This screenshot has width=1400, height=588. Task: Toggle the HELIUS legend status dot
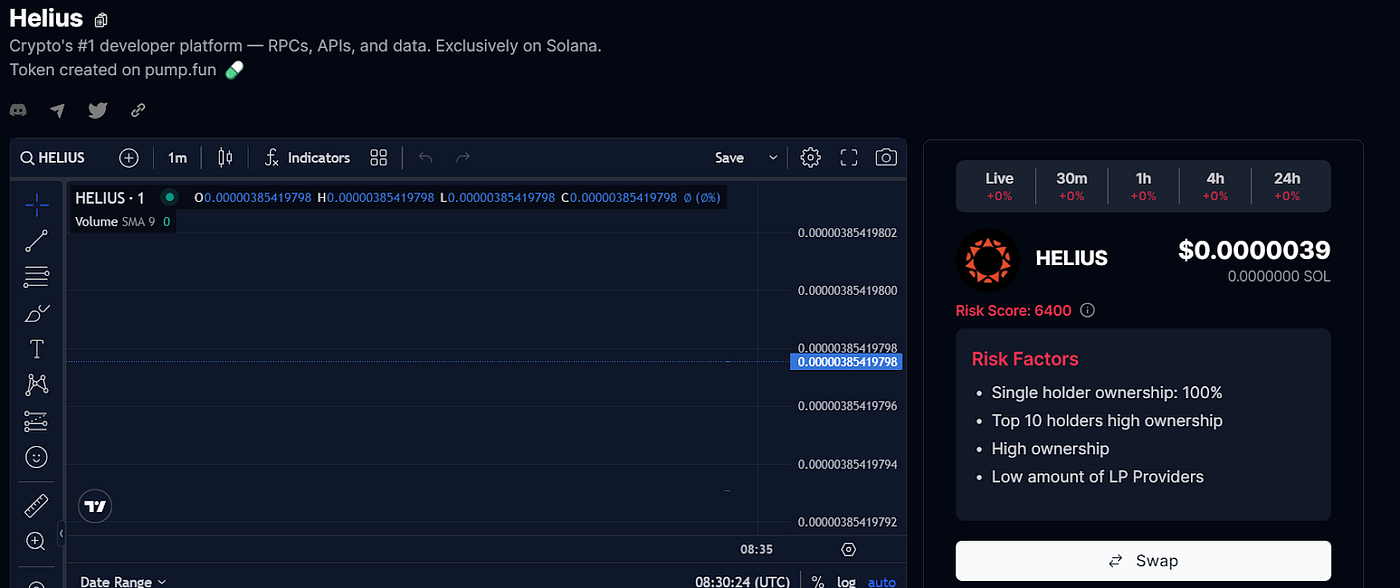coord(169,198)
